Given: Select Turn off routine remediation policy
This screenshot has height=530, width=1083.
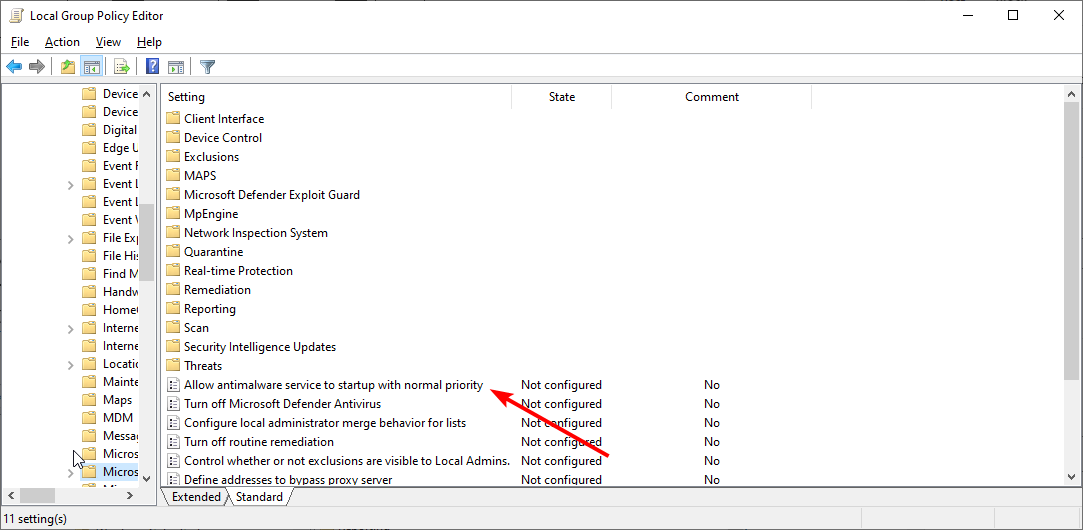Looking at the screenshot, I should coord(259,442).
